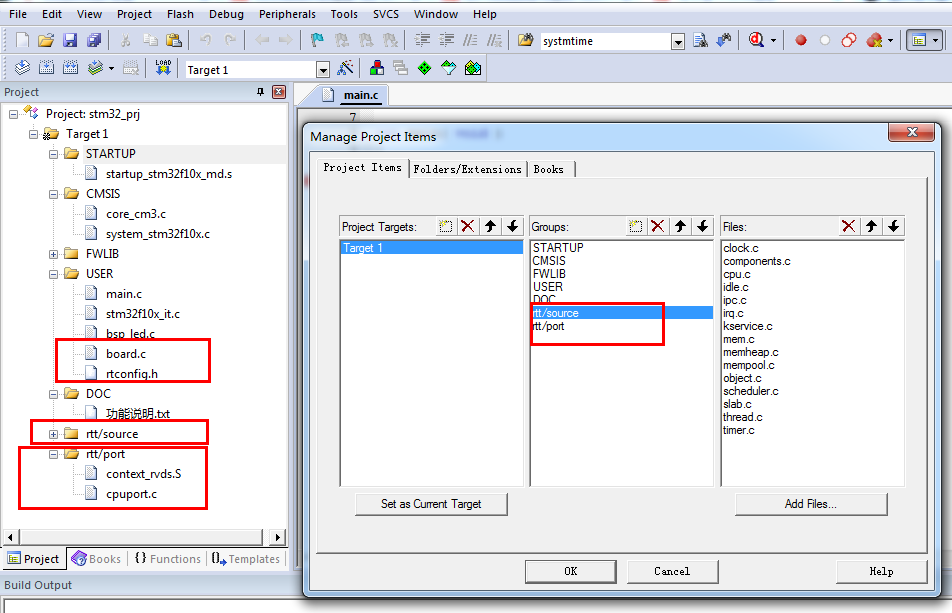Click the window layout icon

919,41
